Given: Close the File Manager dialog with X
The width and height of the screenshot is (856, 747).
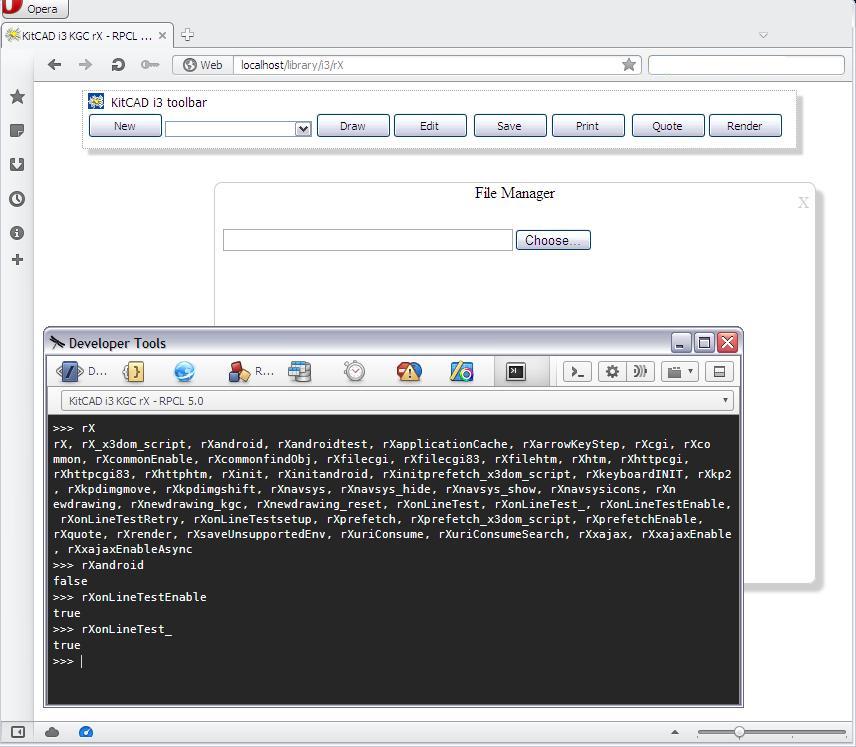Looking at the screenshot, I should click(803, 203).
